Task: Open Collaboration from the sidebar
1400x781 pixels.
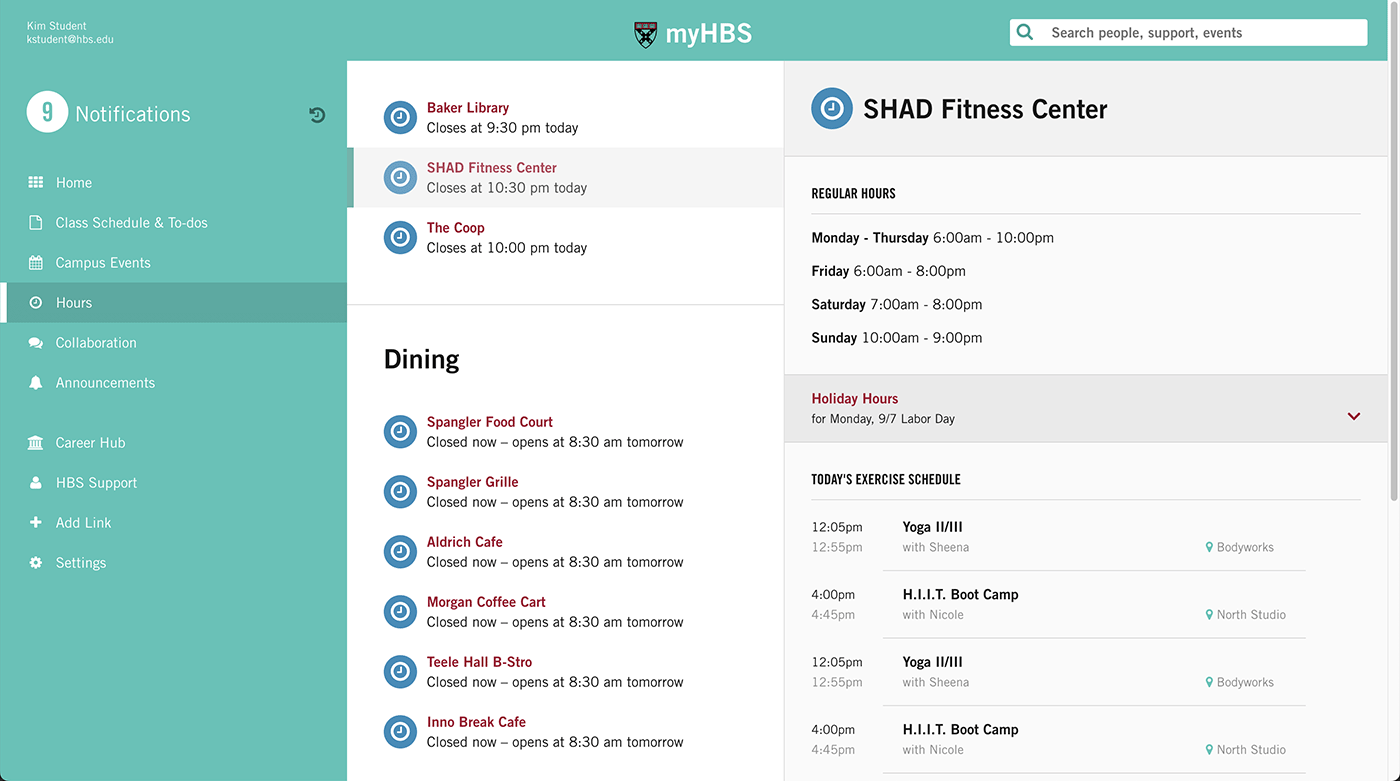Action: [x=96, y=342]
